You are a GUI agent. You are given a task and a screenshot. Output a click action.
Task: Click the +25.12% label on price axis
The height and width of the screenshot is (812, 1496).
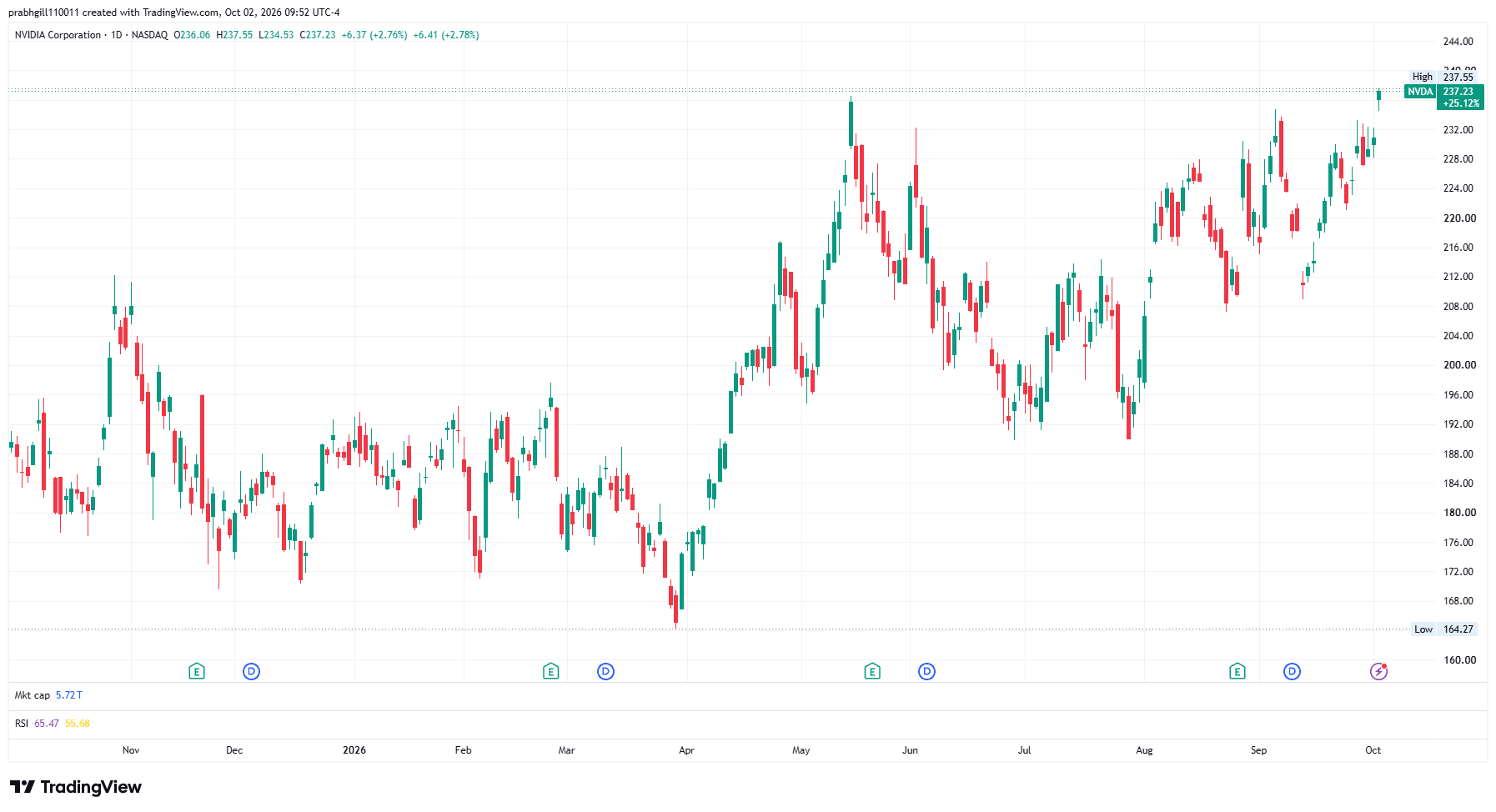coord(1461,103)
